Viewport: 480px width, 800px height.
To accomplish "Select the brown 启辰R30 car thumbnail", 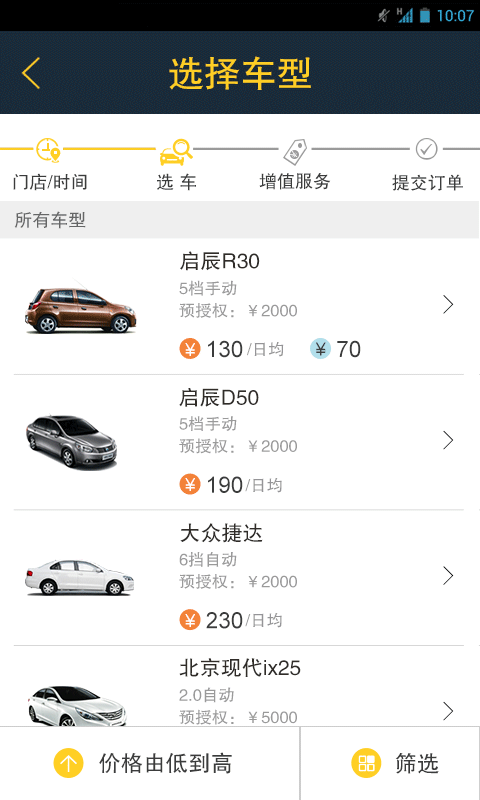I will 81,310.
